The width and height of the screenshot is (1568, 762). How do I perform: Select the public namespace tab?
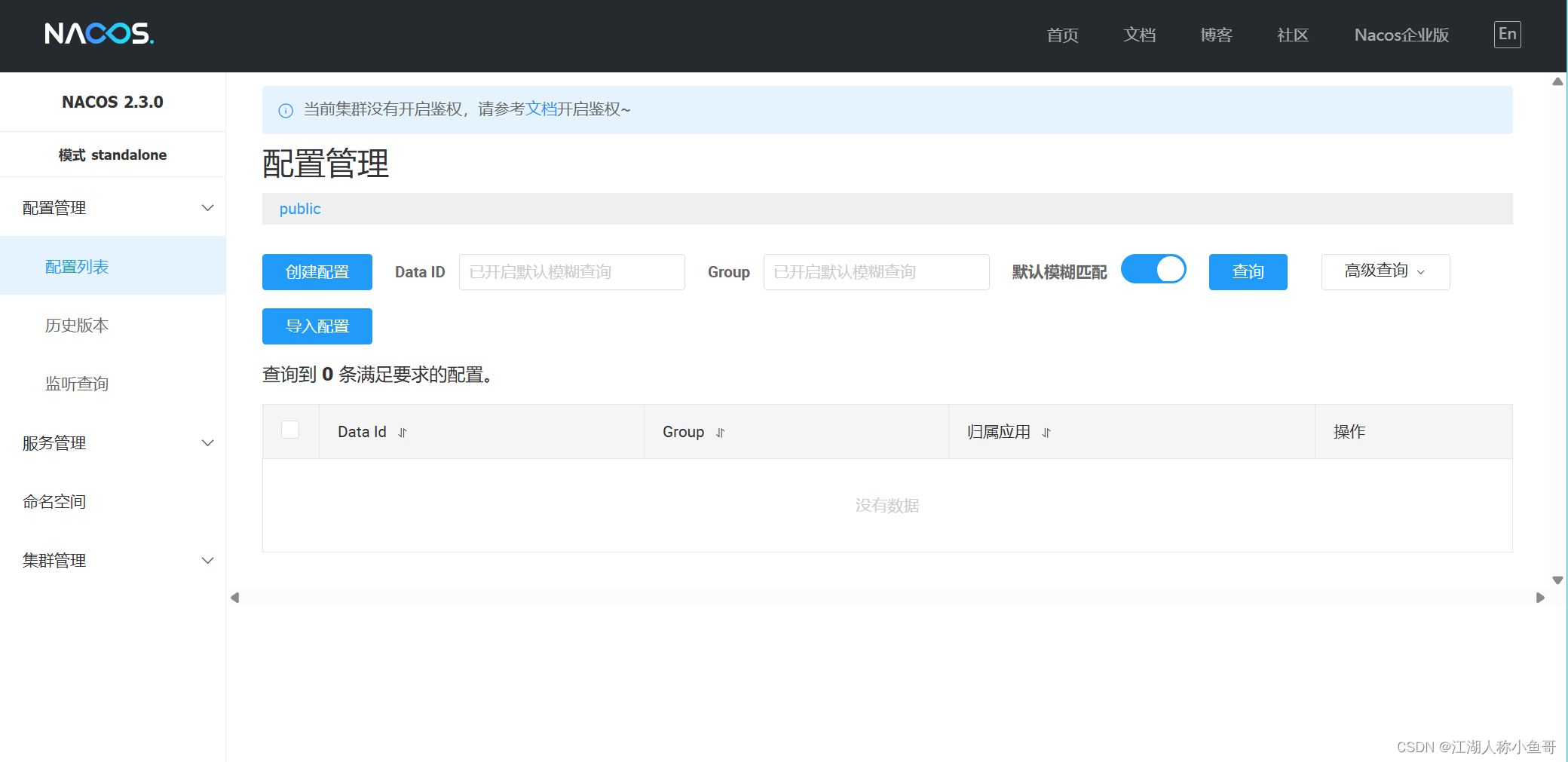(x=300, y=209)
